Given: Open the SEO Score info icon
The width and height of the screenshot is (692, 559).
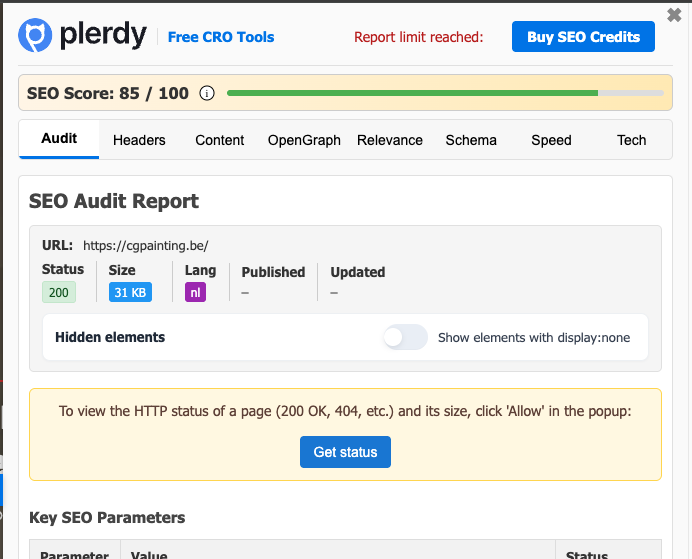Looking at the screenshot, I should [x=207, y=93].
